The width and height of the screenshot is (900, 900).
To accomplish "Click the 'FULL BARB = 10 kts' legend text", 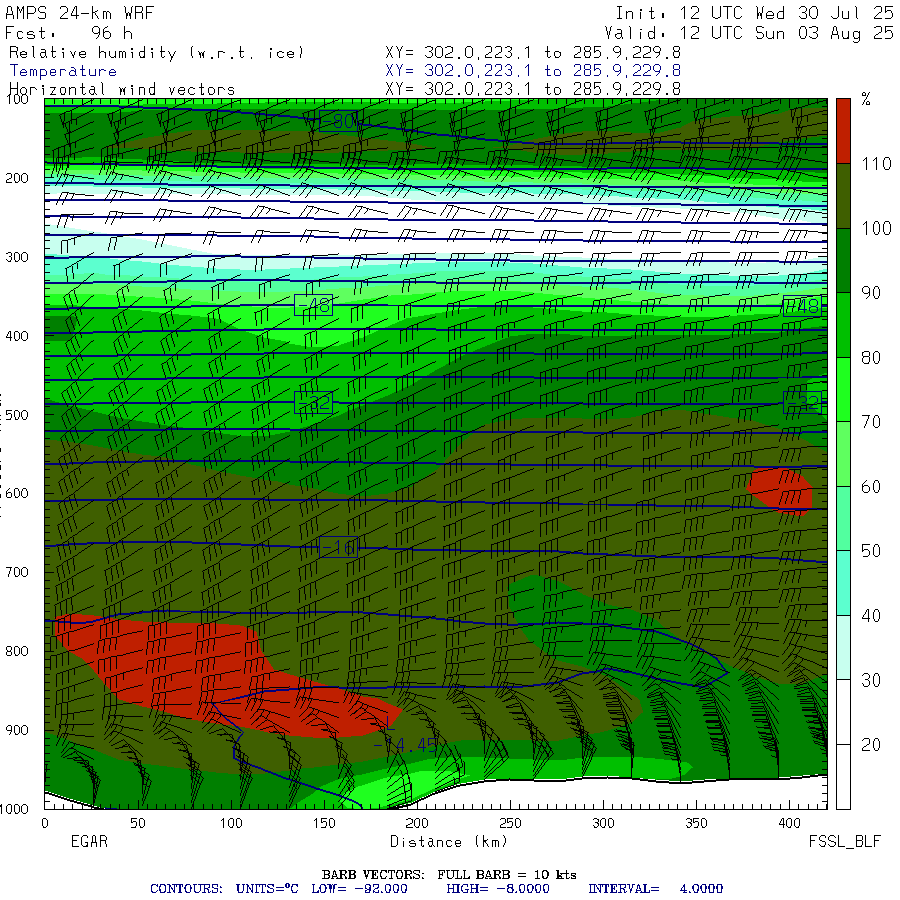I will pyautogui.click(x=507, y=875).
